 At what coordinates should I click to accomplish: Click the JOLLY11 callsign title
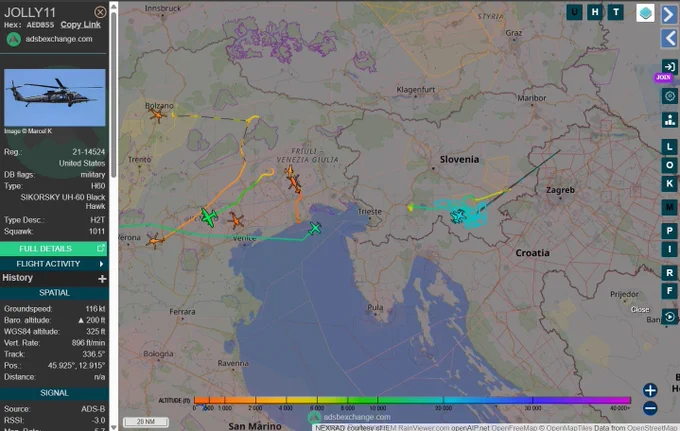click(x=30, y=12)
